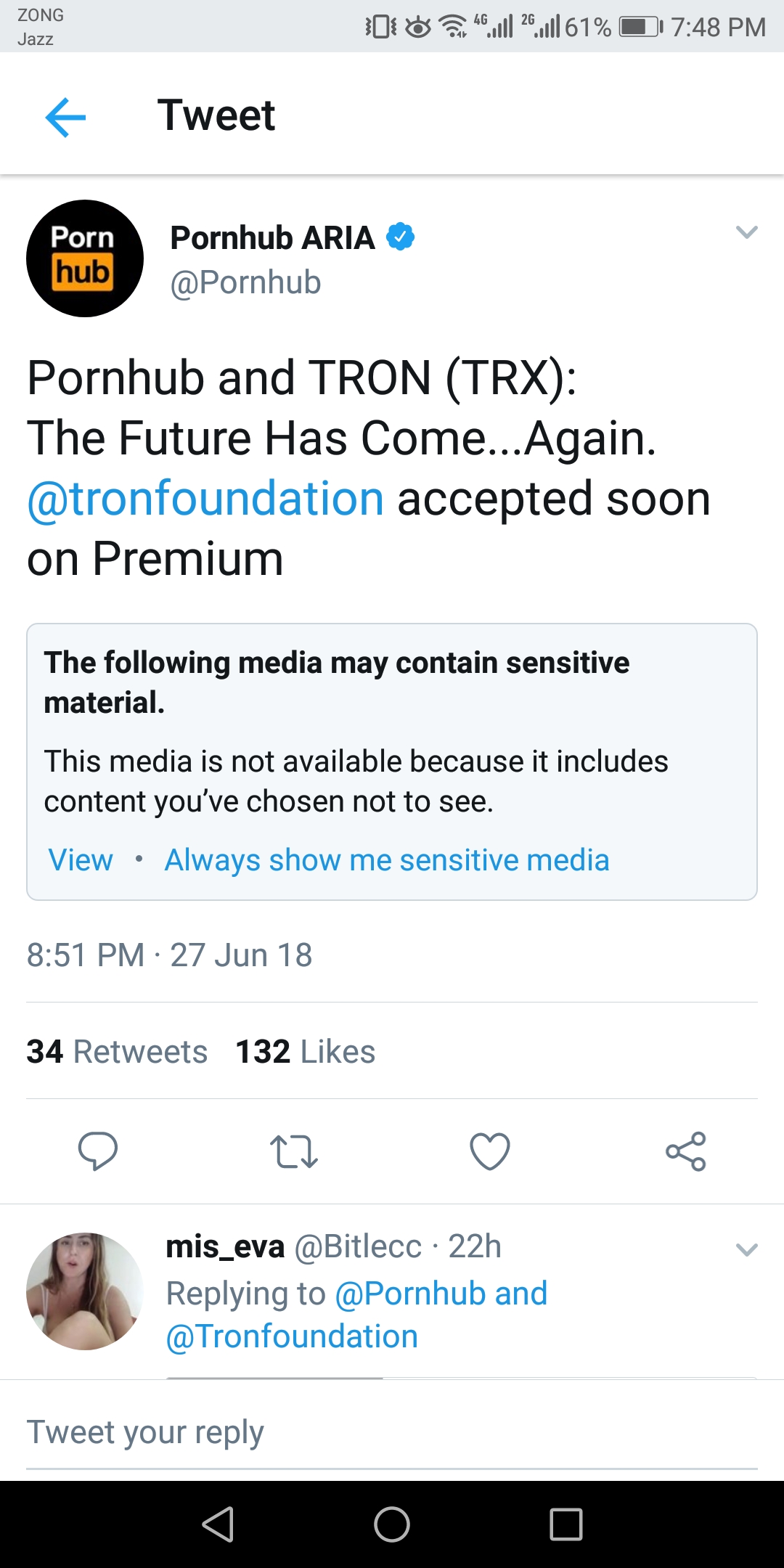Tap View to reveal sensitive media
784x1568 pixels.
pyautogui.click(x=81, y=860)
